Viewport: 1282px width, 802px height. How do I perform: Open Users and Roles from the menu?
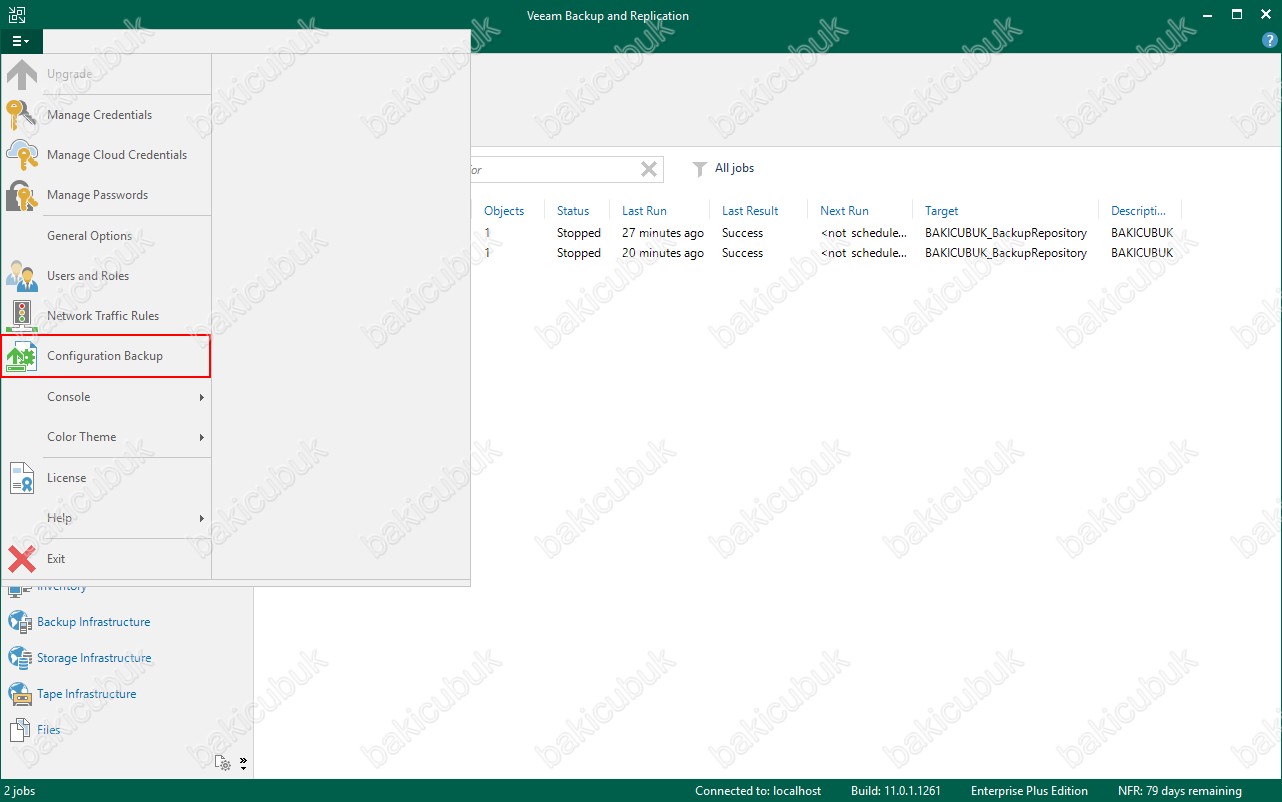point(106,276)
